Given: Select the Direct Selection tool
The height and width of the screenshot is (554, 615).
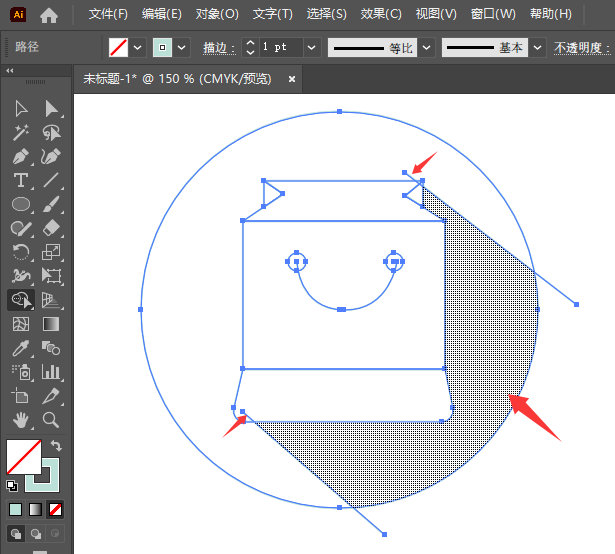Looking at the screenshot, I should [51, 109].
